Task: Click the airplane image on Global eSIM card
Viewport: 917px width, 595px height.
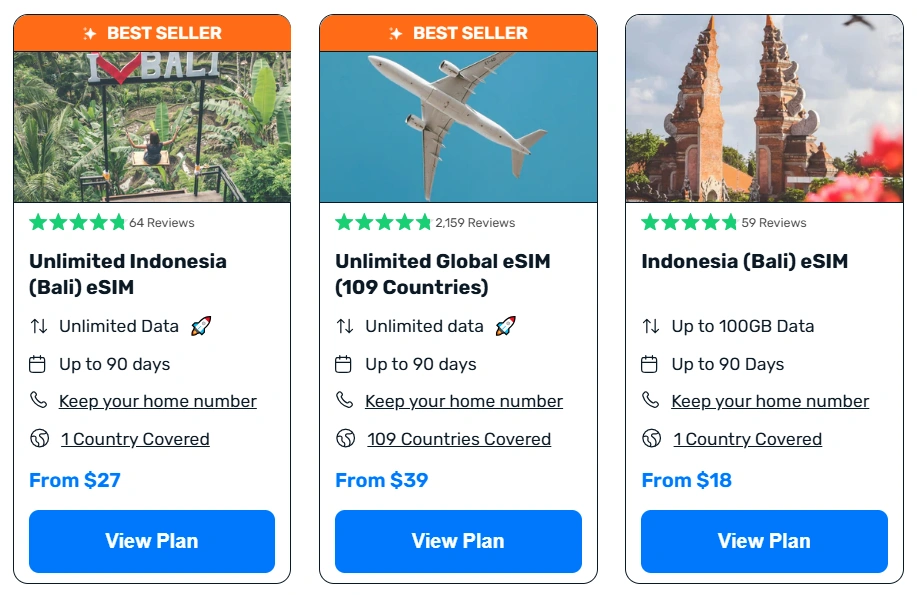Action: [x=458, y=127]
